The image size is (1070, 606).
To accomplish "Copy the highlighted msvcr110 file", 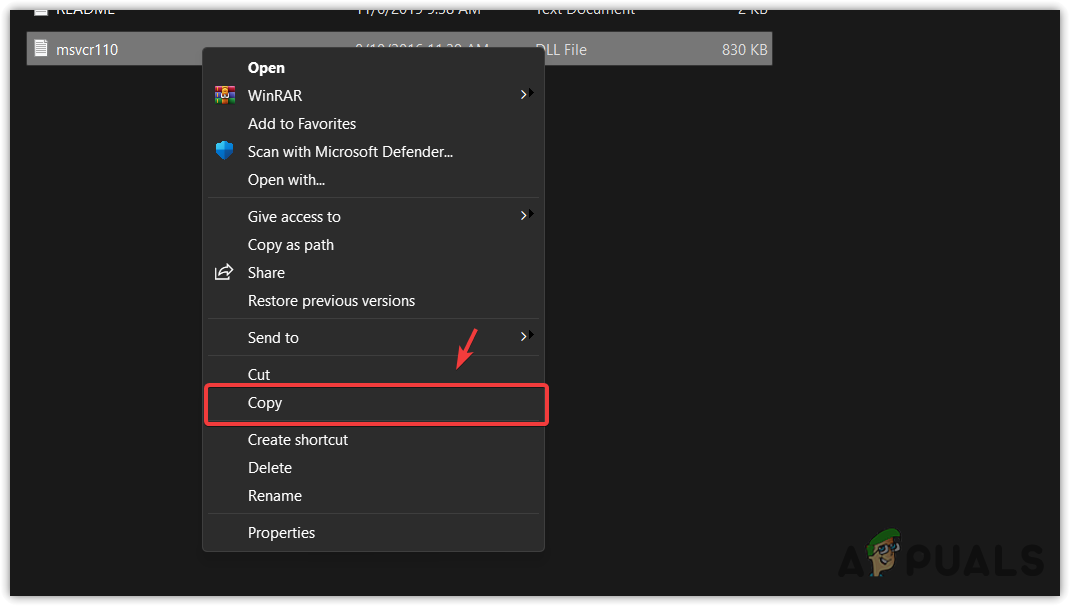I will [265, 403].
